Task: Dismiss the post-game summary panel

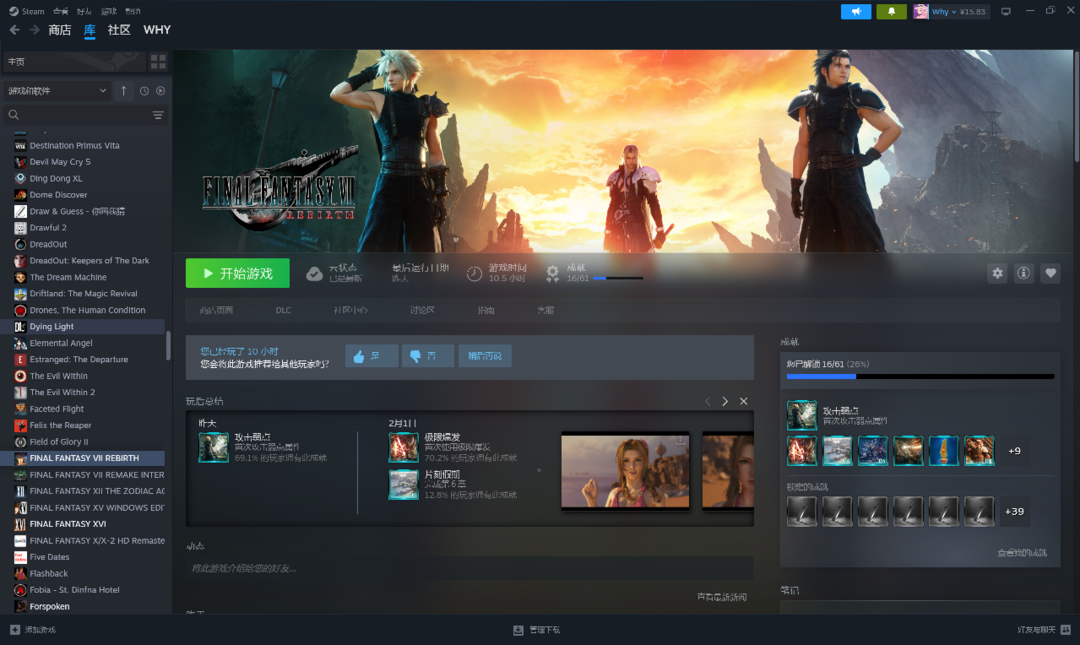Action: pyautogui.click(x=744, y=401)
